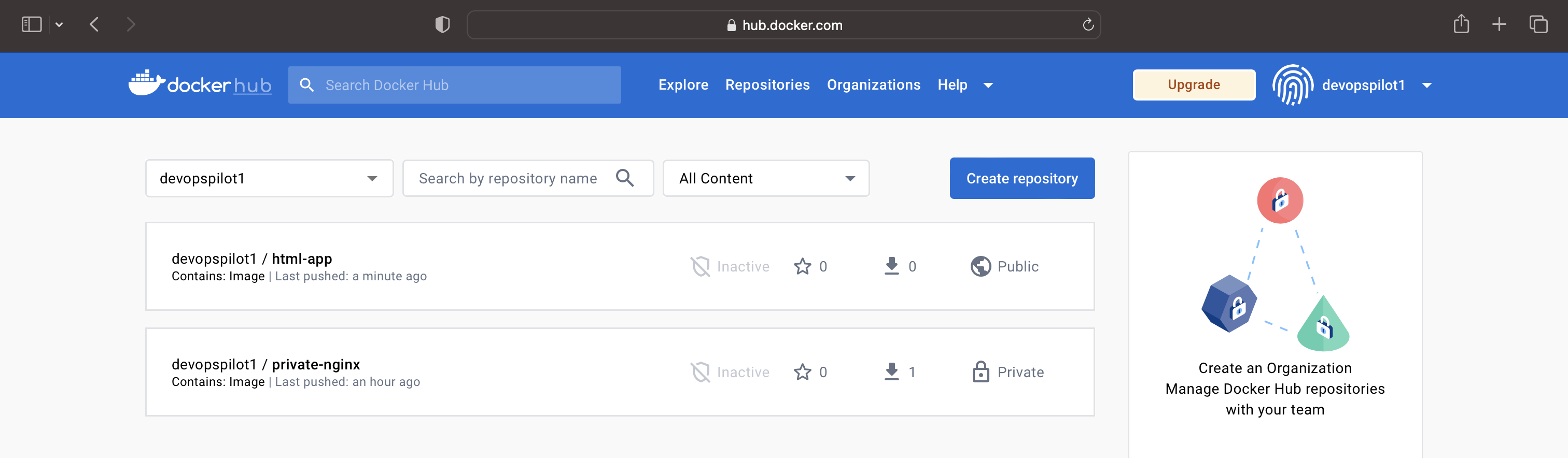Open the privacy shield report icon
Image resolution: width=1568 pixels, height=458 pixels.
[x=442, y=25]
